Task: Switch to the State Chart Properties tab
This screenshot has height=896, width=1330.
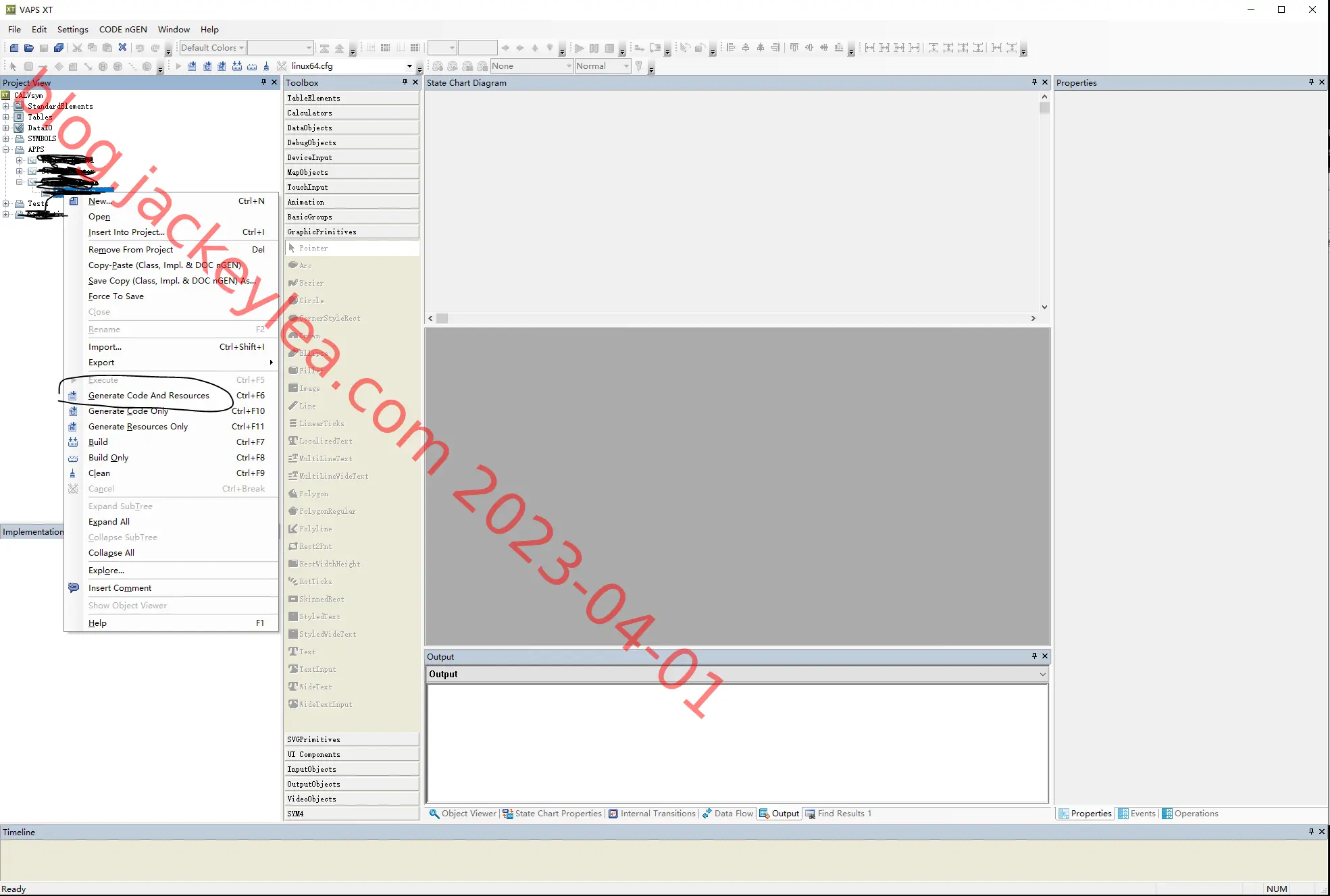Action: click(552, 814)
